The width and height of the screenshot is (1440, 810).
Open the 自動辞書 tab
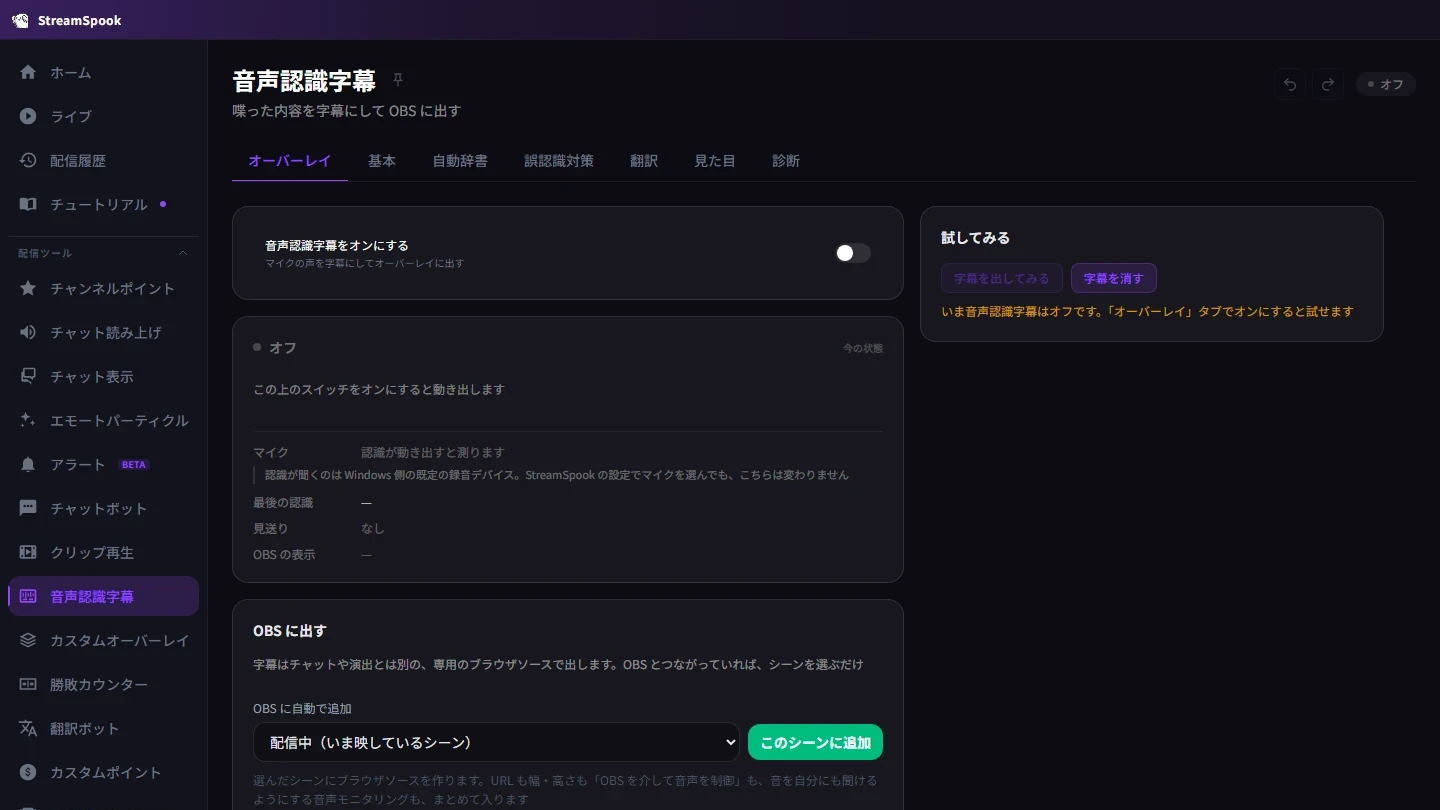tap(460, 160)
